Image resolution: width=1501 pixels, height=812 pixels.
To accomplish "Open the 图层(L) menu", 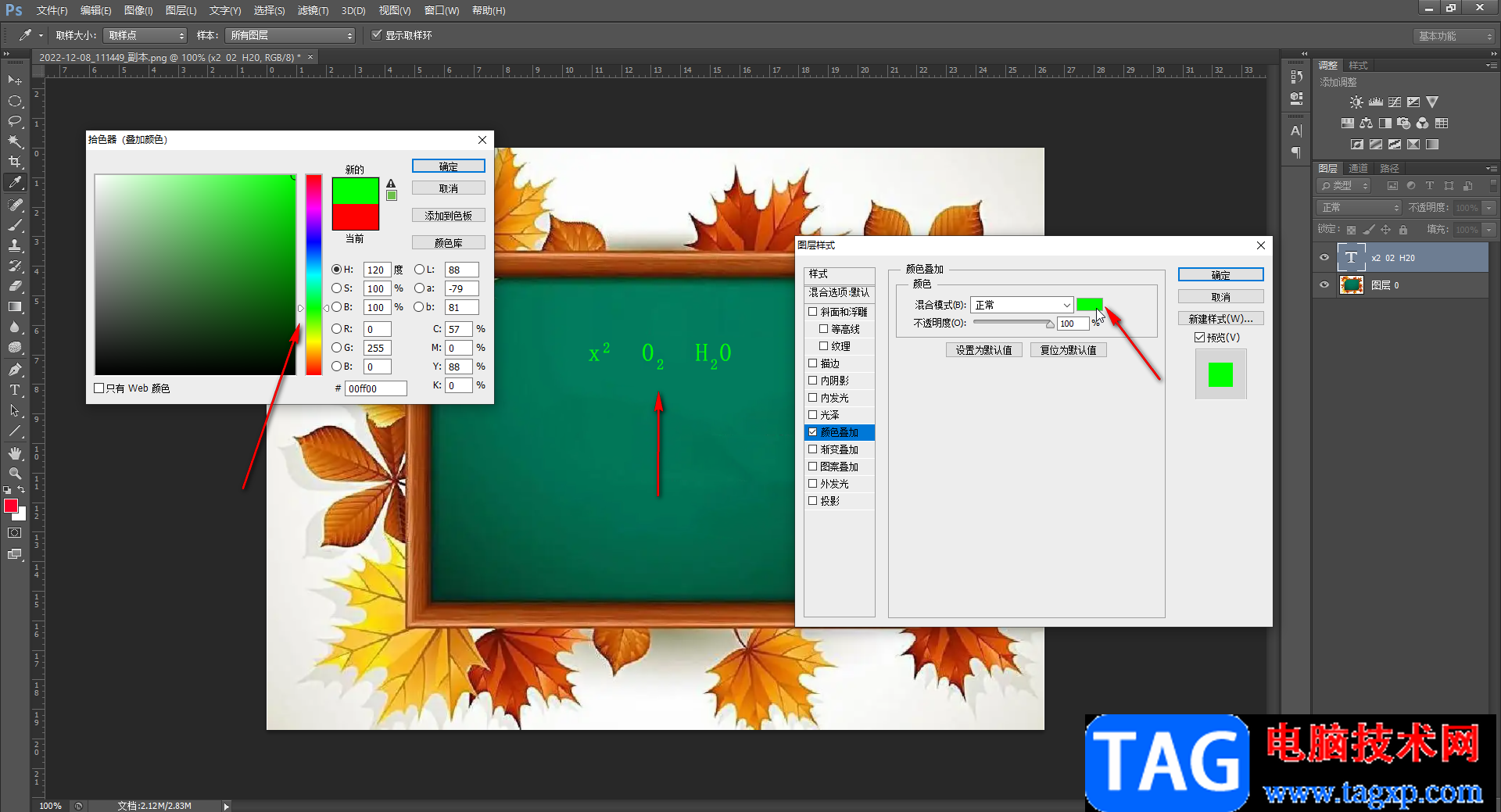I will 181,10.
